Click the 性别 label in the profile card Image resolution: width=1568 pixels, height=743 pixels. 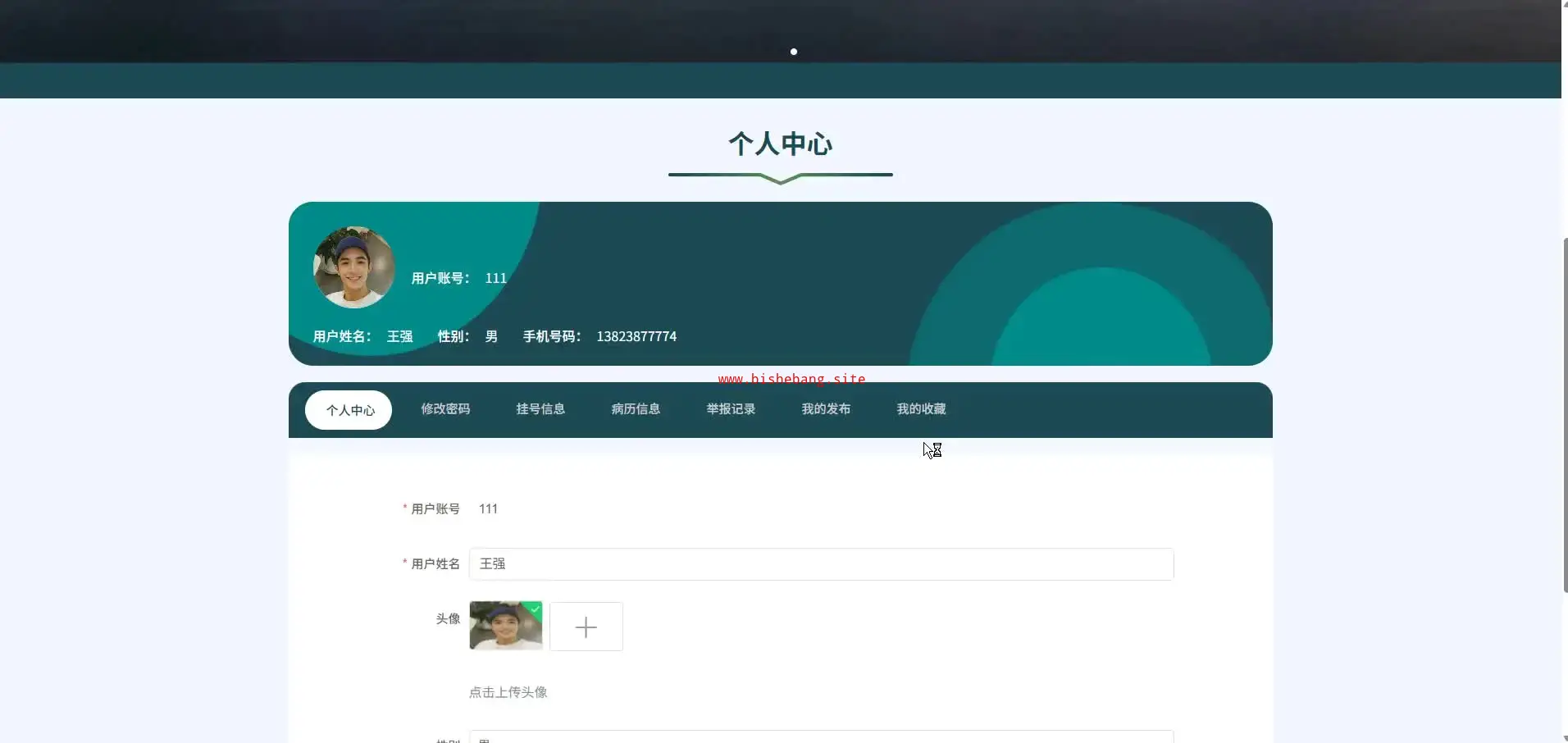tap(454, 336)
